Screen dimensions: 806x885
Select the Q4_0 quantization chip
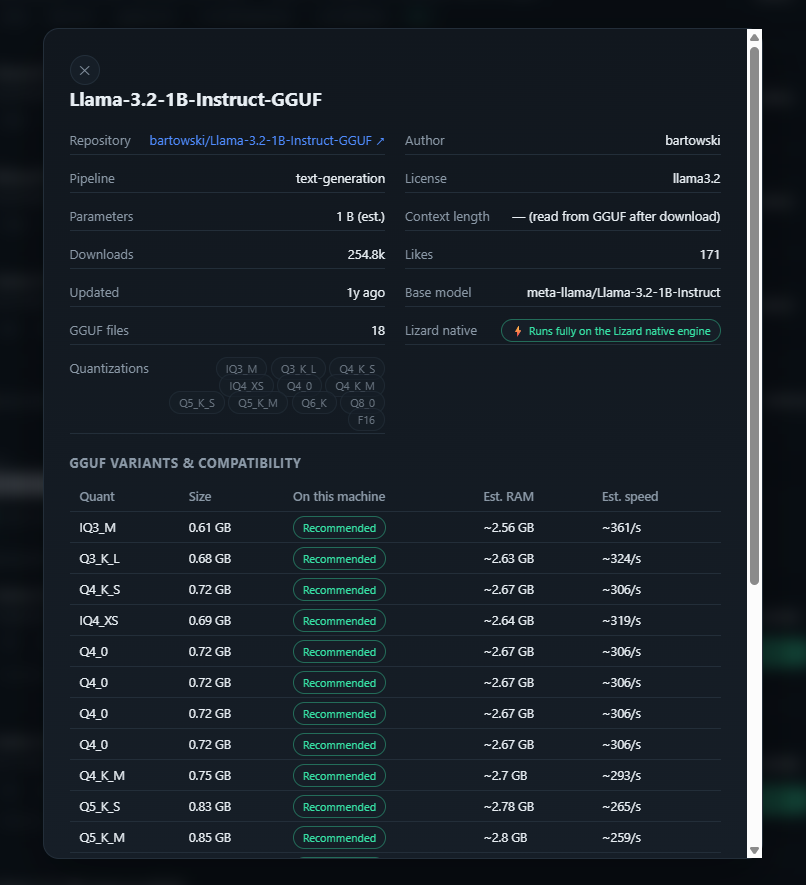point(299,386)
